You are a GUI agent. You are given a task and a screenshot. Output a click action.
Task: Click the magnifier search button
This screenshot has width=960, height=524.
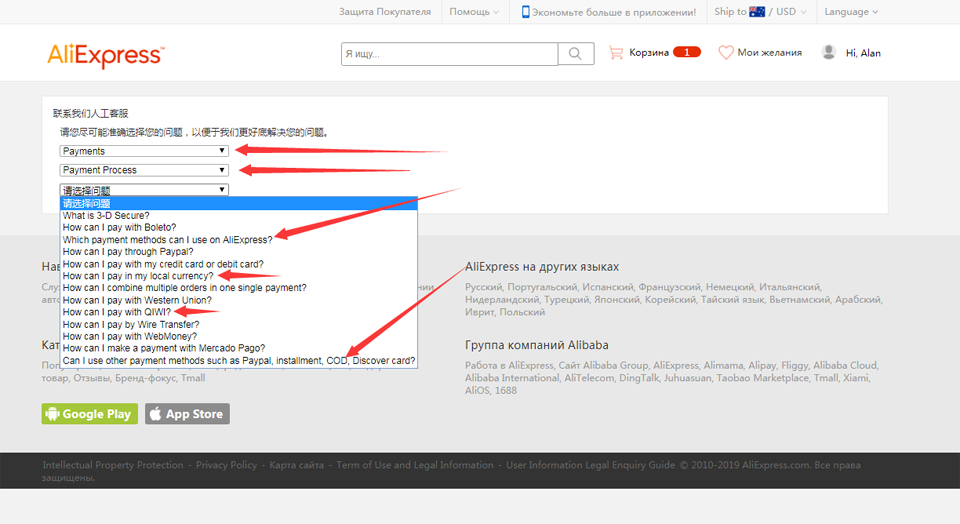click(576, 54)
